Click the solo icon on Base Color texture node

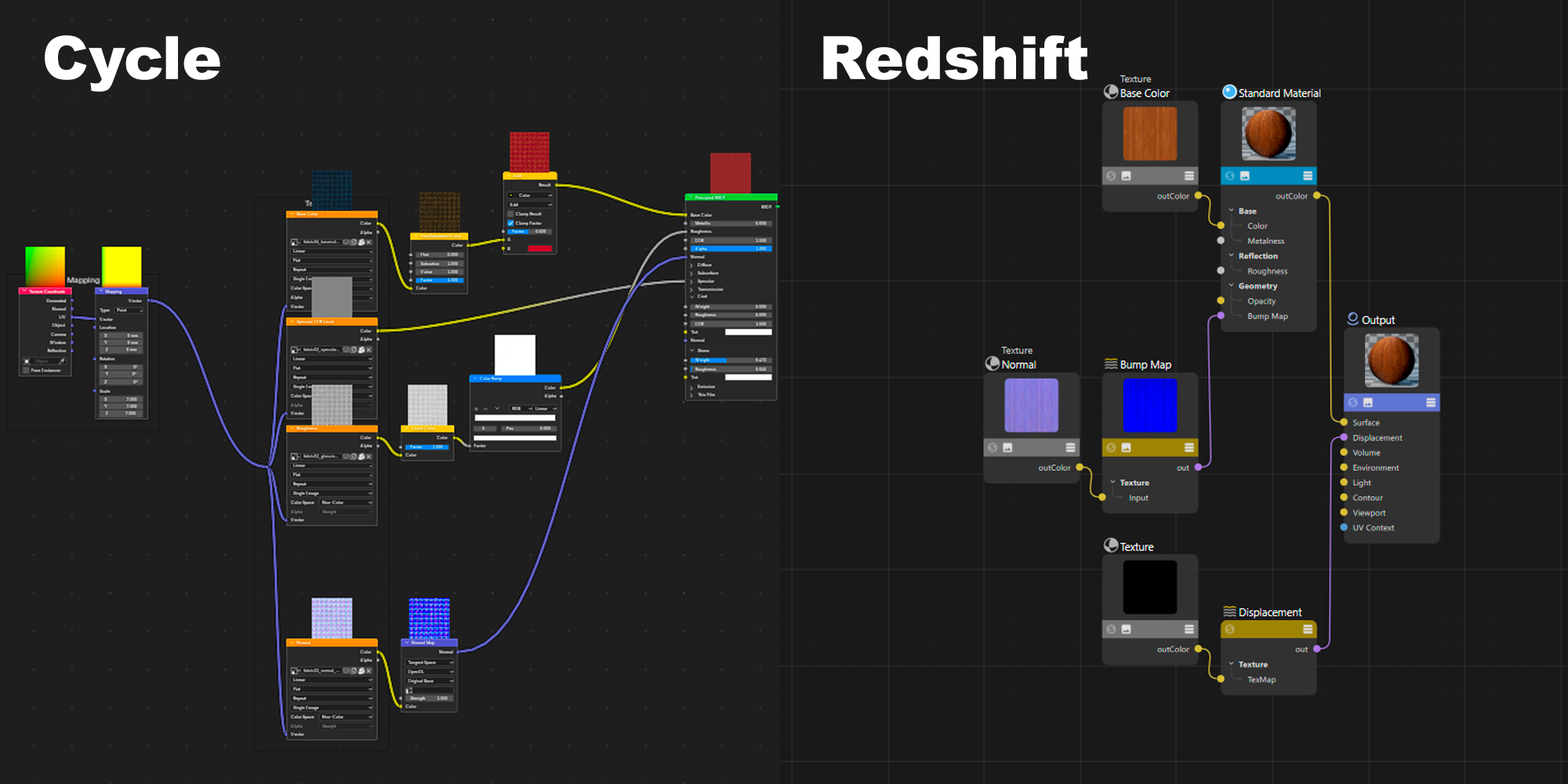(x=1111, y=176)
